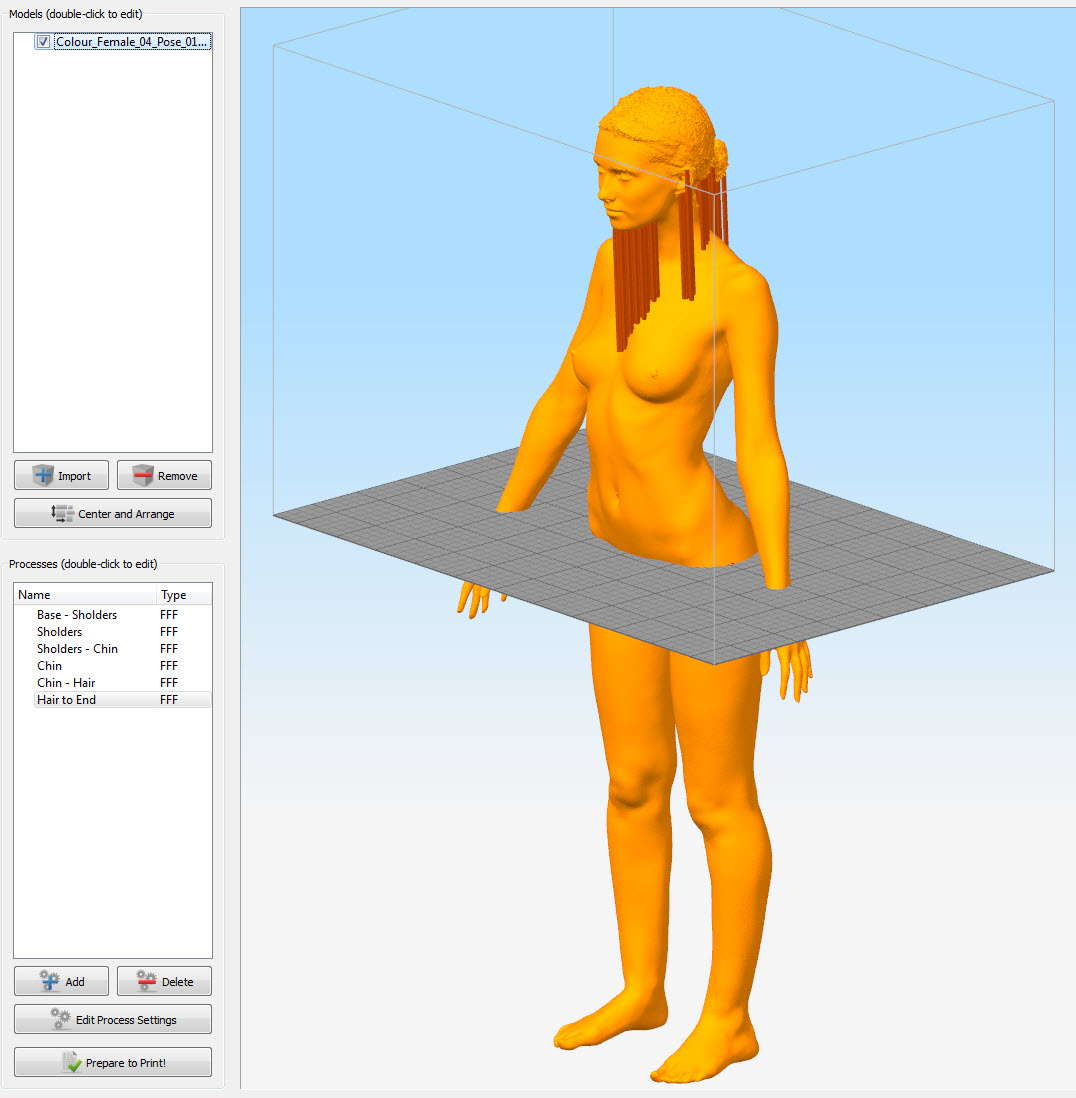The image size is (1076, 1098).
Task: Toggle the Colour_Female_04_Pose_01 model checkbox
Action: pos(43,42)
